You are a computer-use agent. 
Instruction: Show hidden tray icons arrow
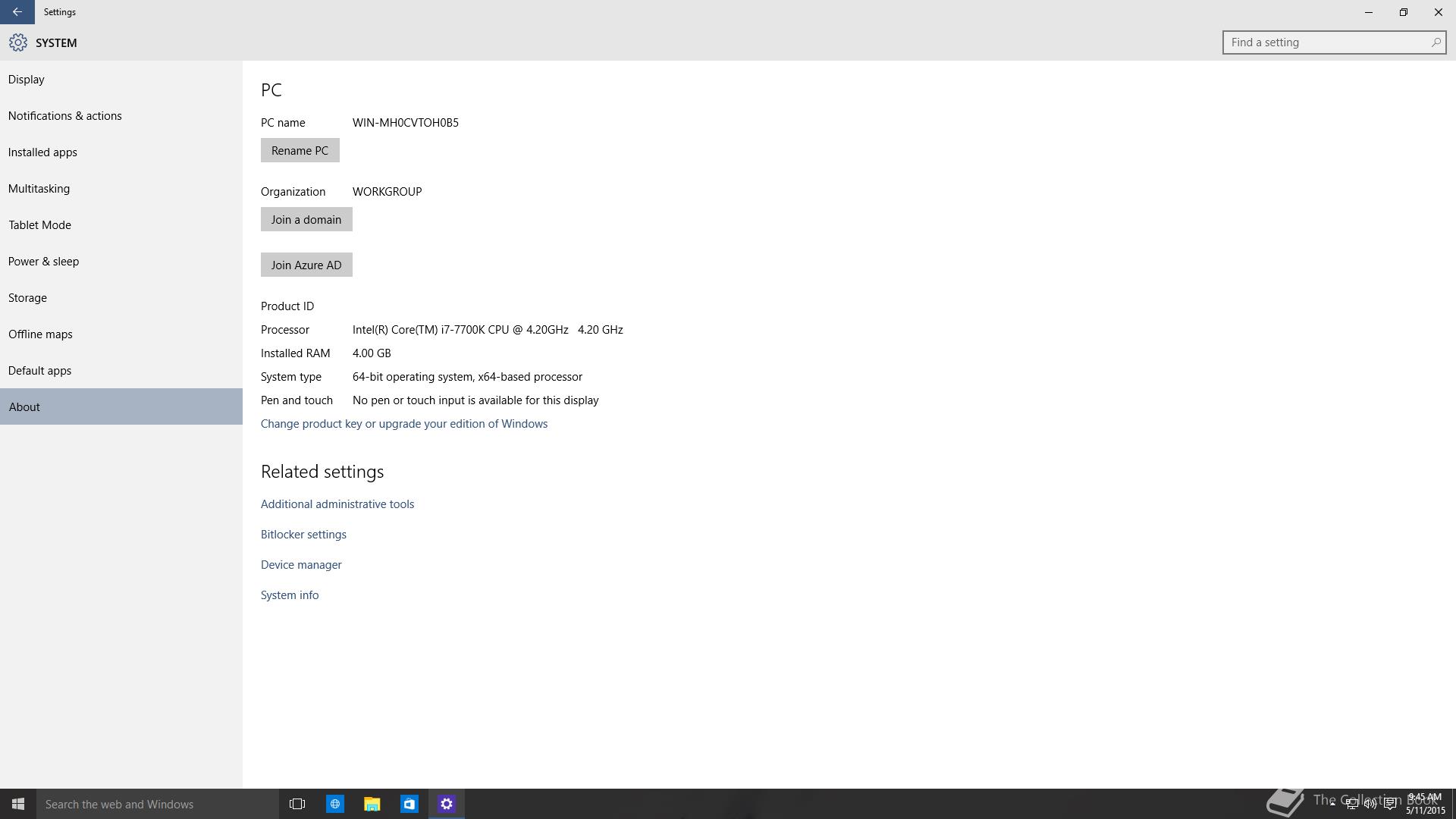tap(1332, 804)
